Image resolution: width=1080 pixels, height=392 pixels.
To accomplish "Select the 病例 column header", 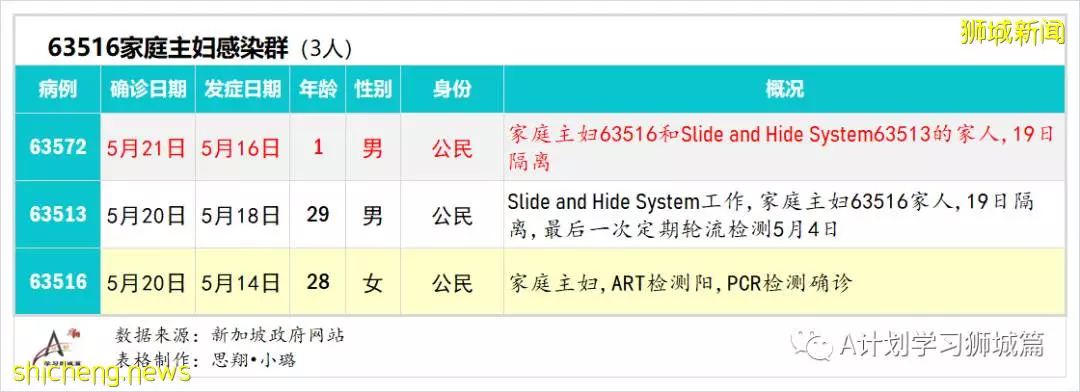I will 58,89.
